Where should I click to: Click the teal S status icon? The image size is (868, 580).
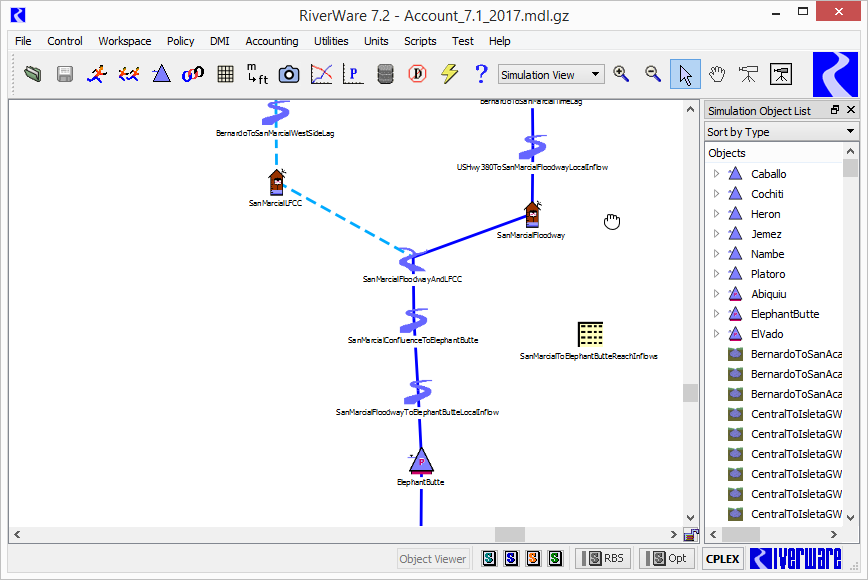point(489,558)
